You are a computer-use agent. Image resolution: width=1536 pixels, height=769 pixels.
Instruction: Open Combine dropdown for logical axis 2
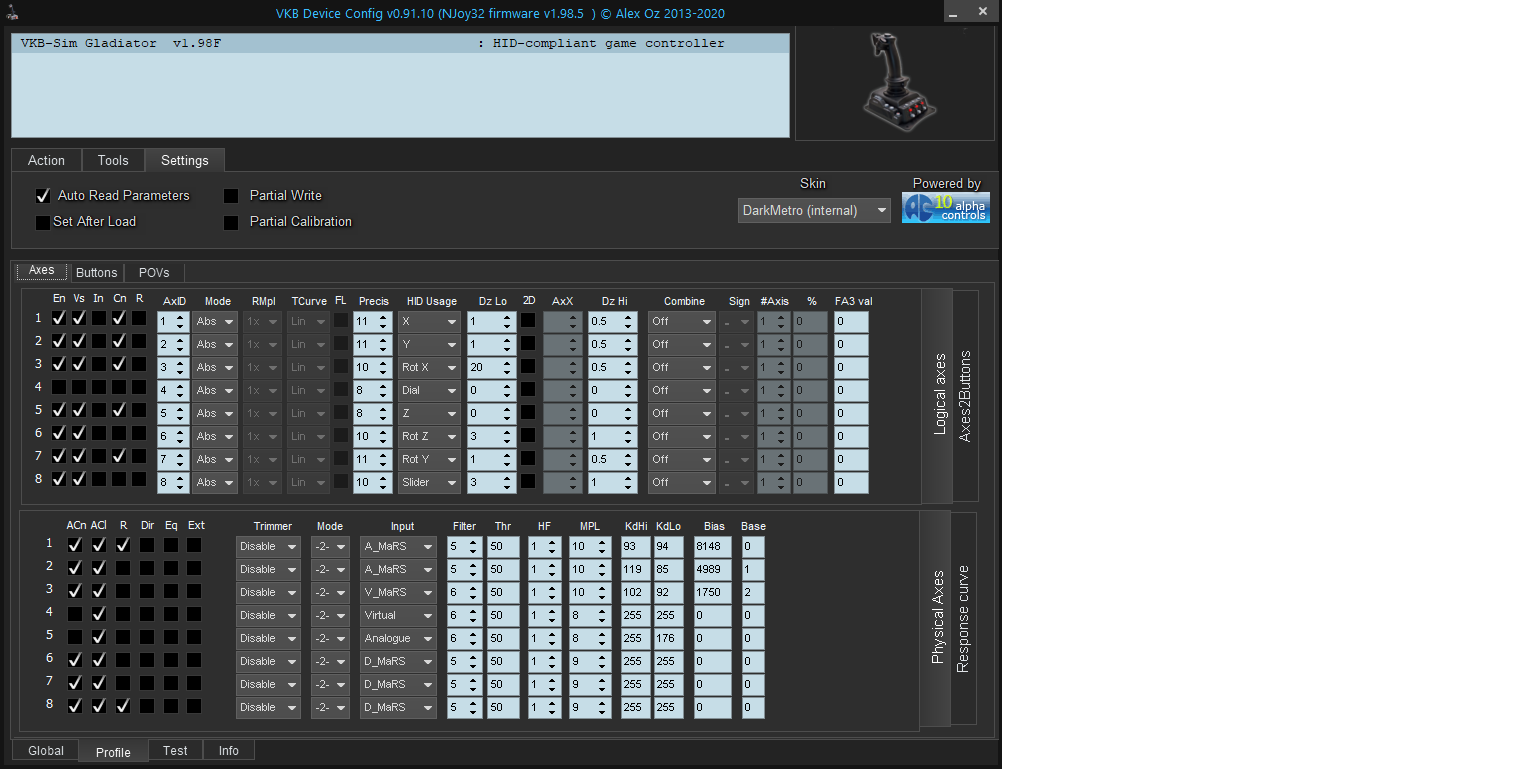click(681, 345)
